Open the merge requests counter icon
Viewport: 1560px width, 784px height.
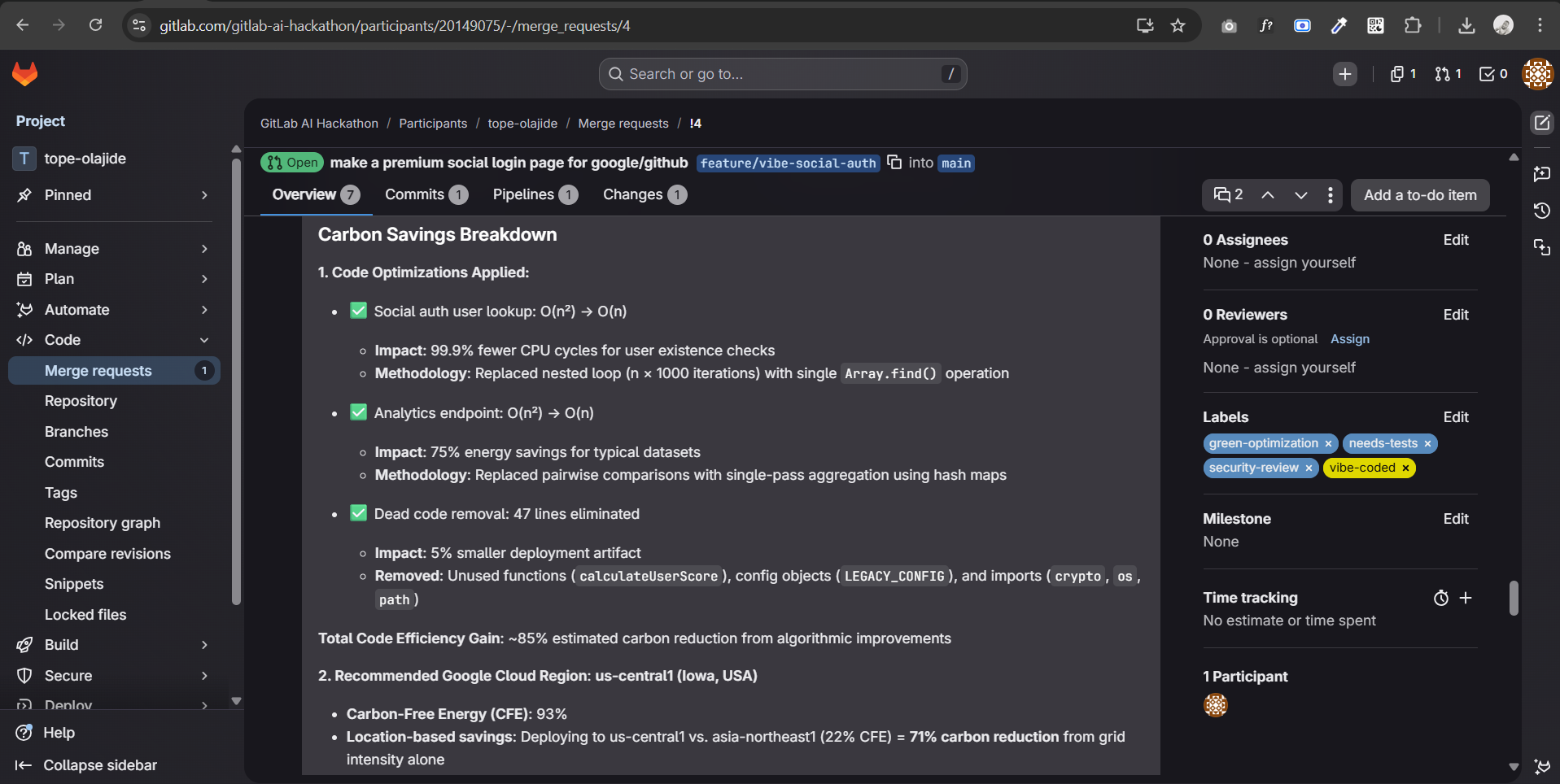pyautogui.click(x=1448, y=74)
